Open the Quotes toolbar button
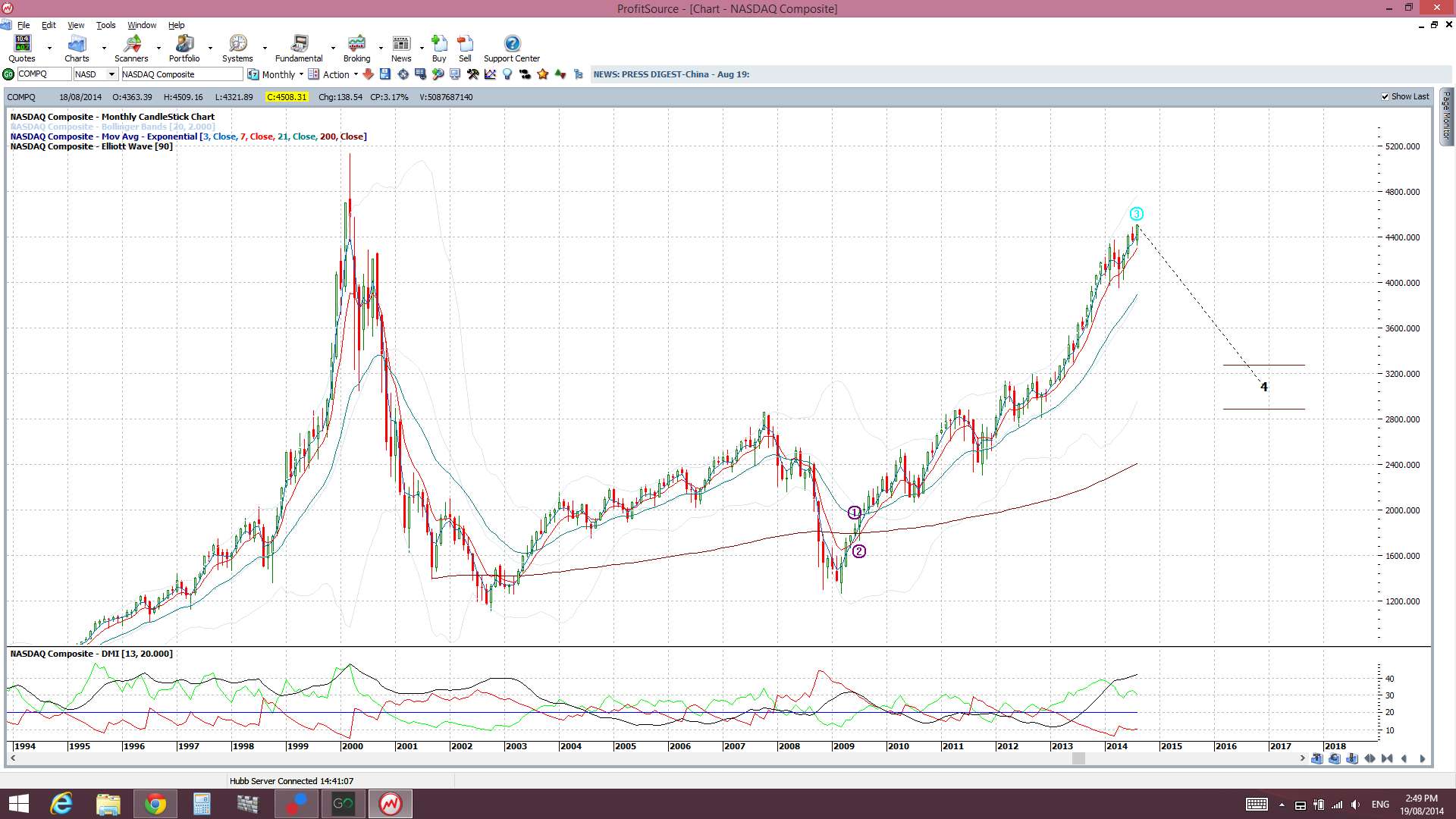The image size is (1456, 819). pos(22,49)
